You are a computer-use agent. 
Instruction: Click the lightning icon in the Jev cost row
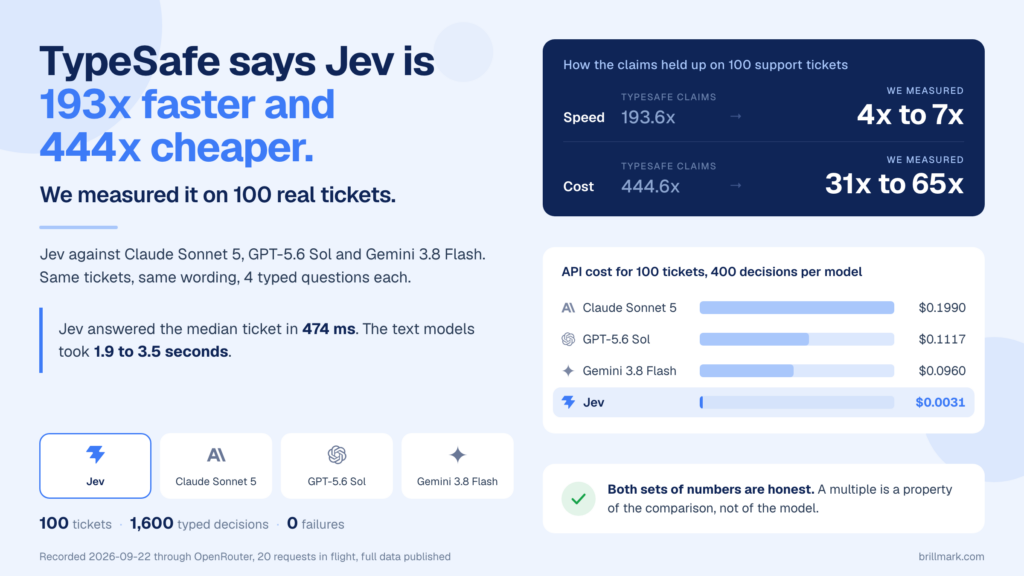click(568, 402)
